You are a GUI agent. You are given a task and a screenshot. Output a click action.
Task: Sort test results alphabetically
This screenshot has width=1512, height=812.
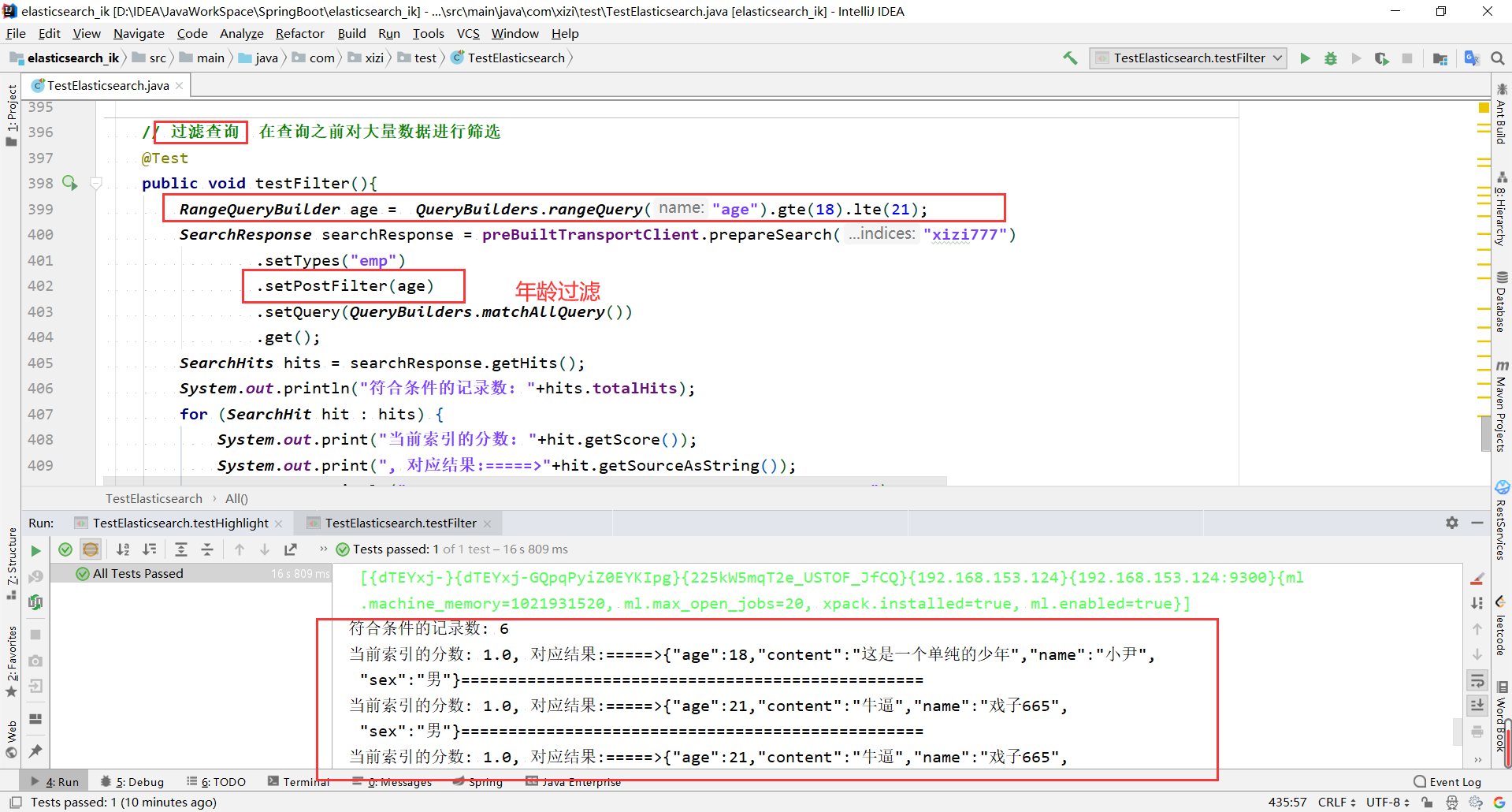click(x=123, y=549)
